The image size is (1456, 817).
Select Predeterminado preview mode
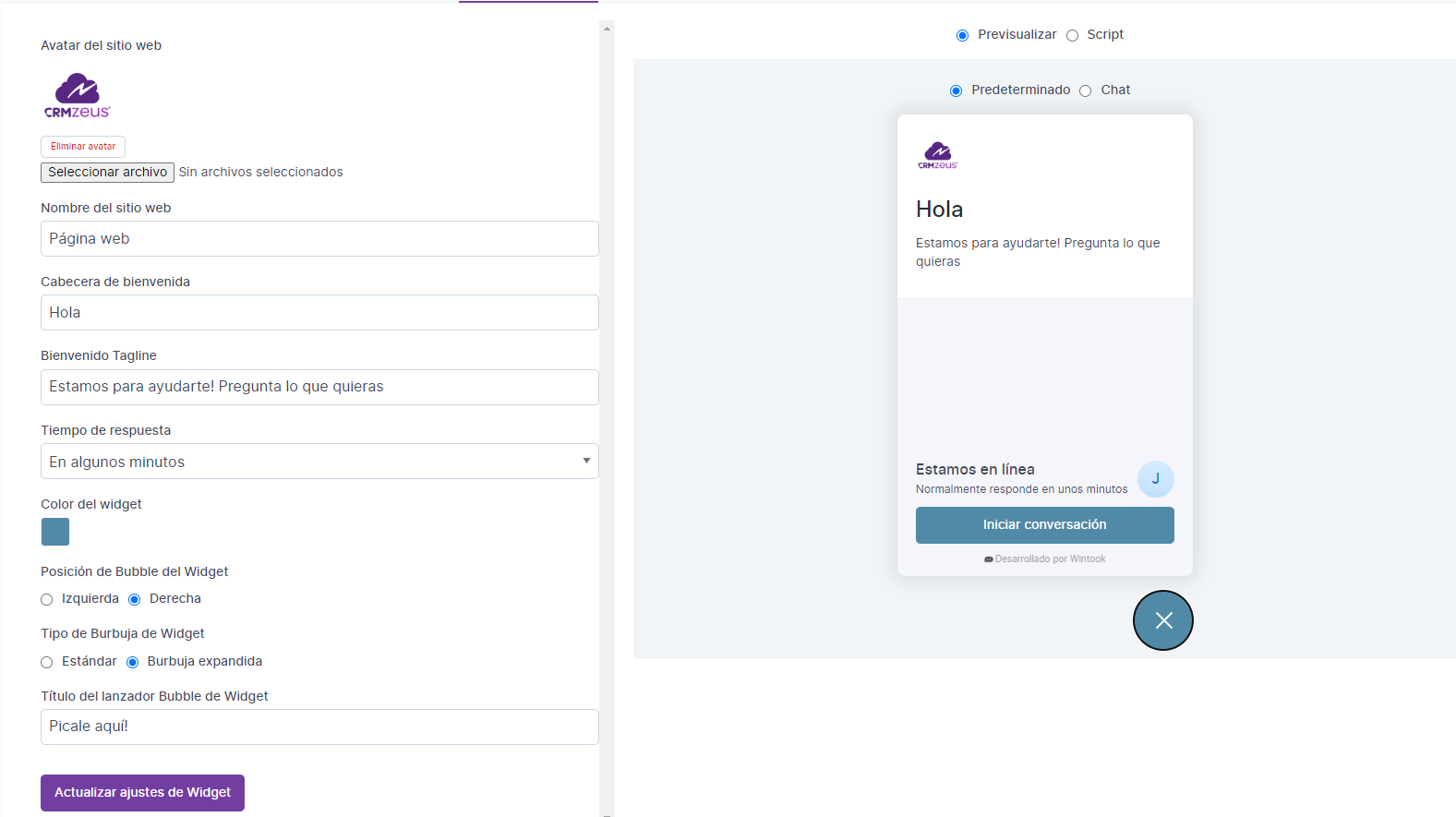[x=956, y=91]
